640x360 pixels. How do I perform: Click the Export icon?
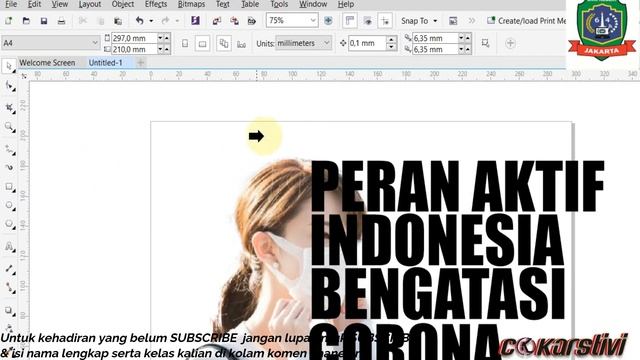click(234, 20)
